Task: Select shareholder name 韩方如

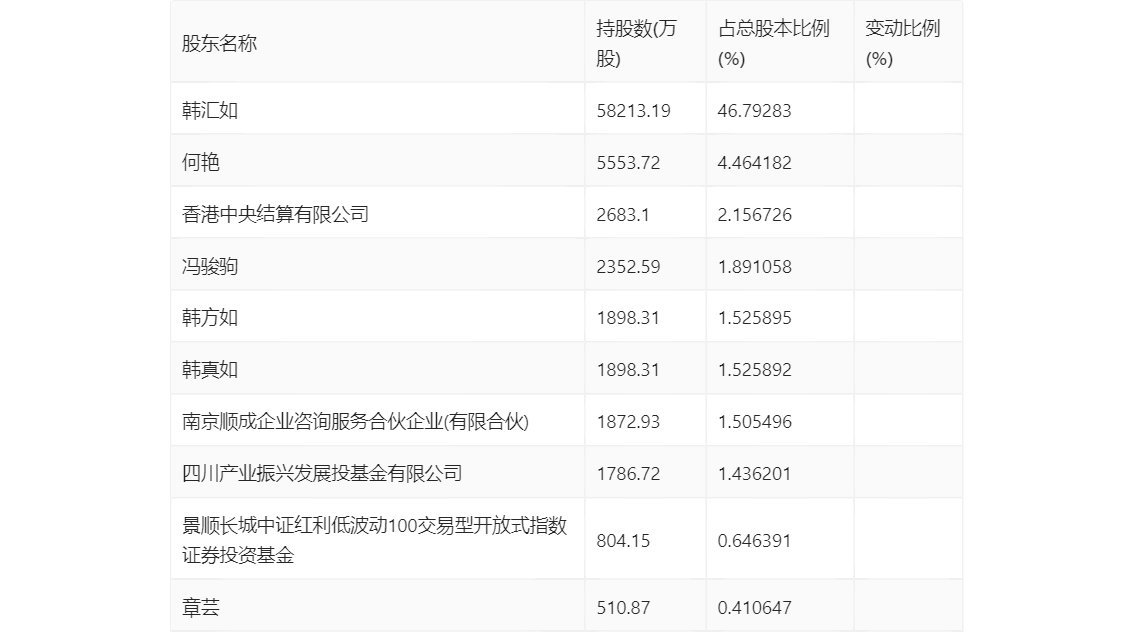Action: click(210, 318)
